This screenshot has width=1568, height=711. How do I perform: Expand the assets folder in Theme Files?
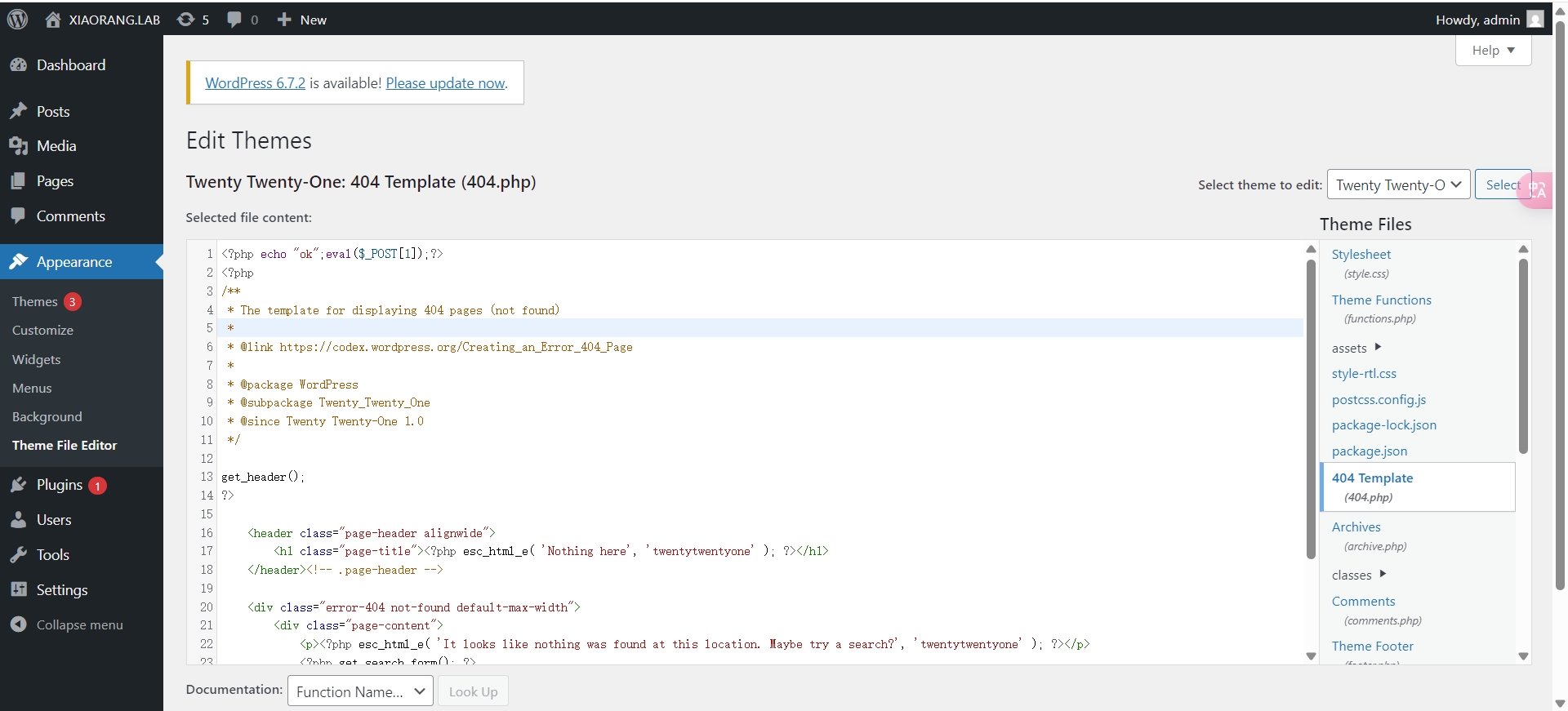pos(1356,348)
